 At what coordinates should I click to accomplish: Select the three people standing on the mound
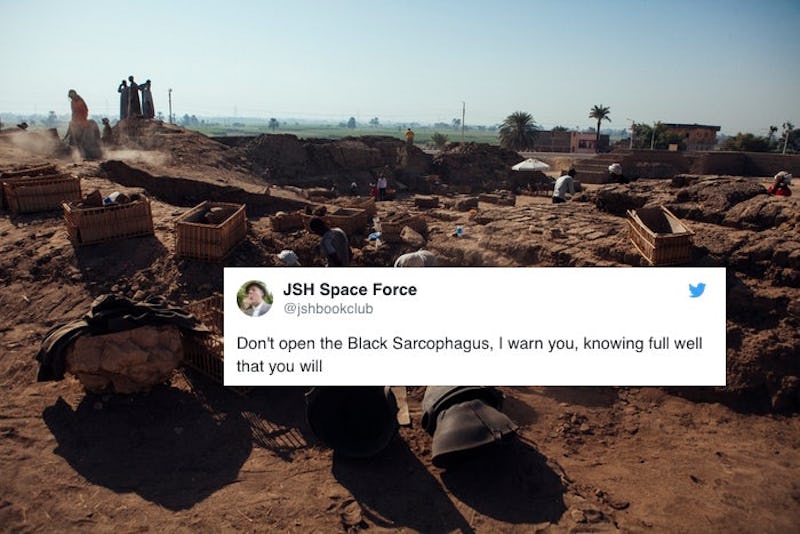(136, 98)
